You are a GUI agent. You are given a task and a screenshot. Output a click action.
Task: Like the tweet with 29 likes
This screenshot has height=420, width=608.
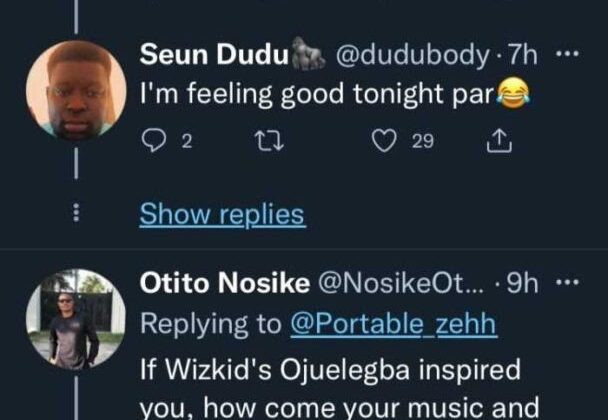click(x=385, y=143)
